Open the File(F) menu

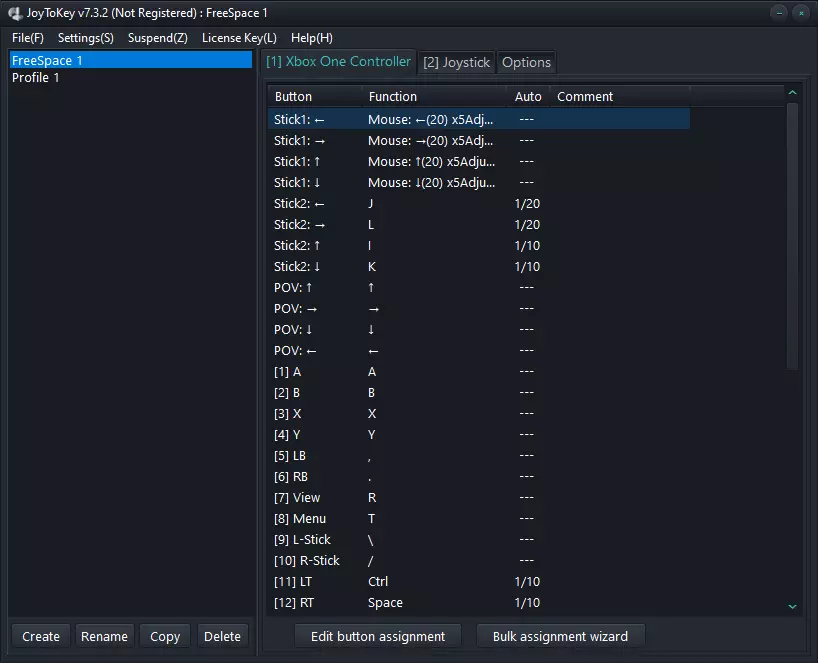click(x=28, y=38)
